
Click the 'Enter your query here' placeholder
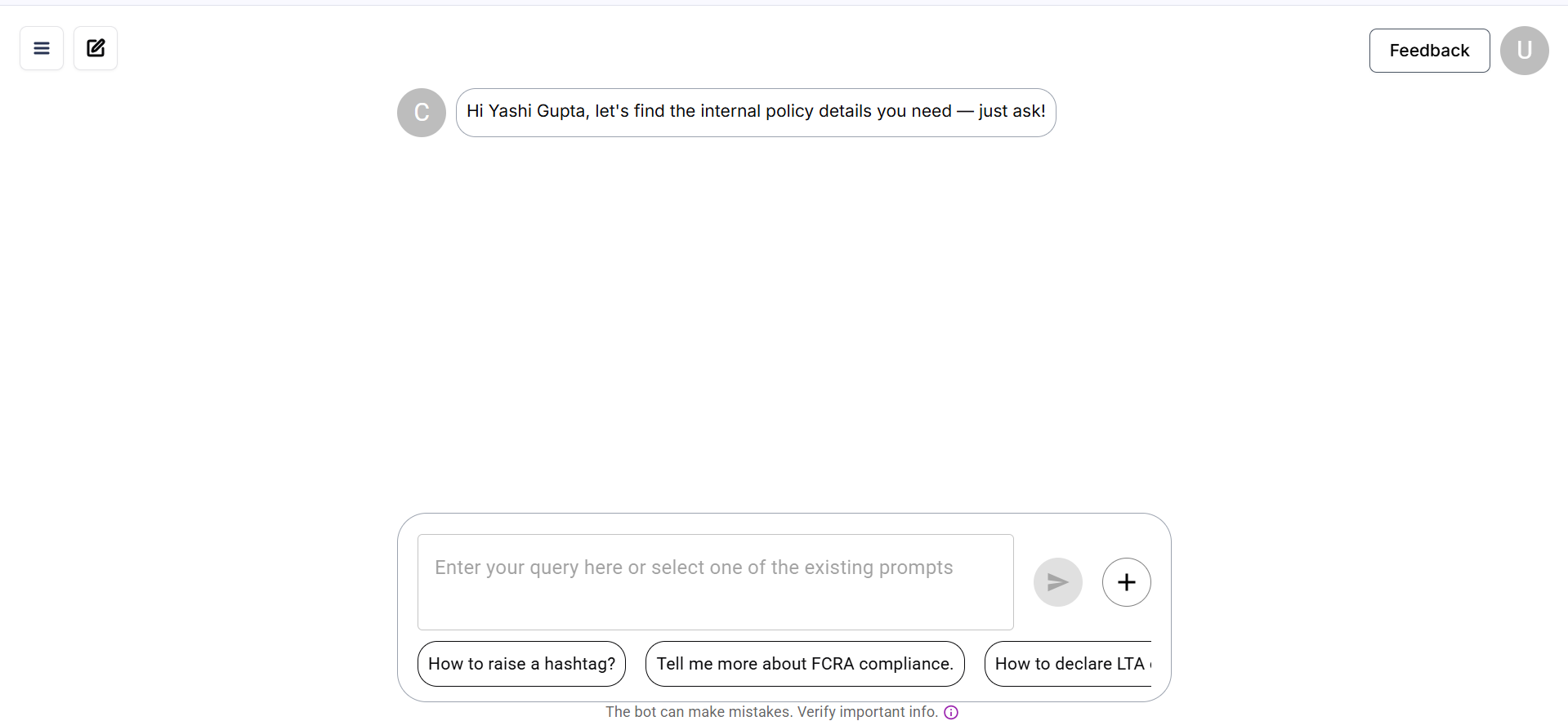(693, 567)
